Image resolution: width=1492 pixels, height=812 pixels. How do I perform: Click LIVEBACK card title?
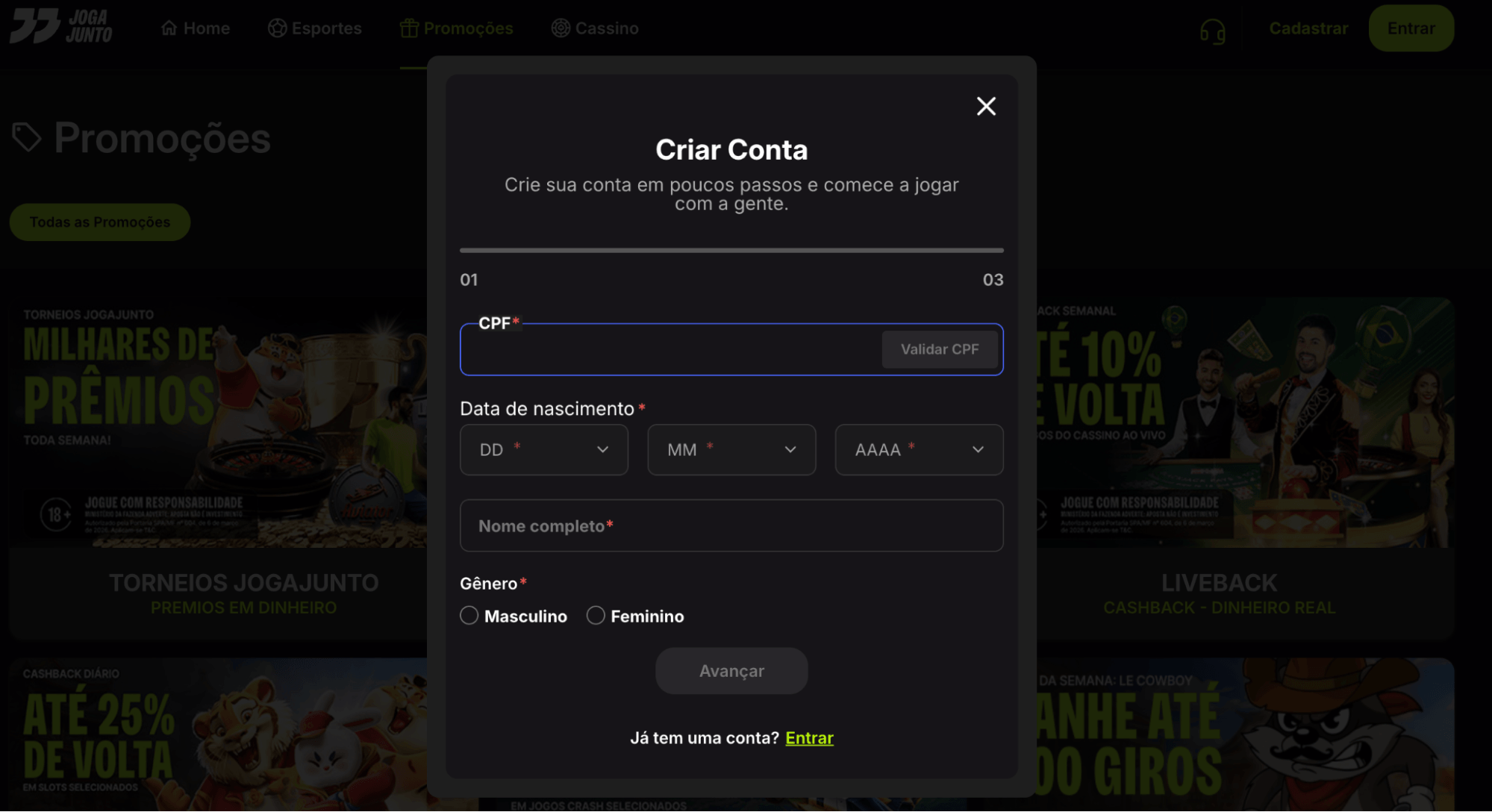tap(1219, 583)
